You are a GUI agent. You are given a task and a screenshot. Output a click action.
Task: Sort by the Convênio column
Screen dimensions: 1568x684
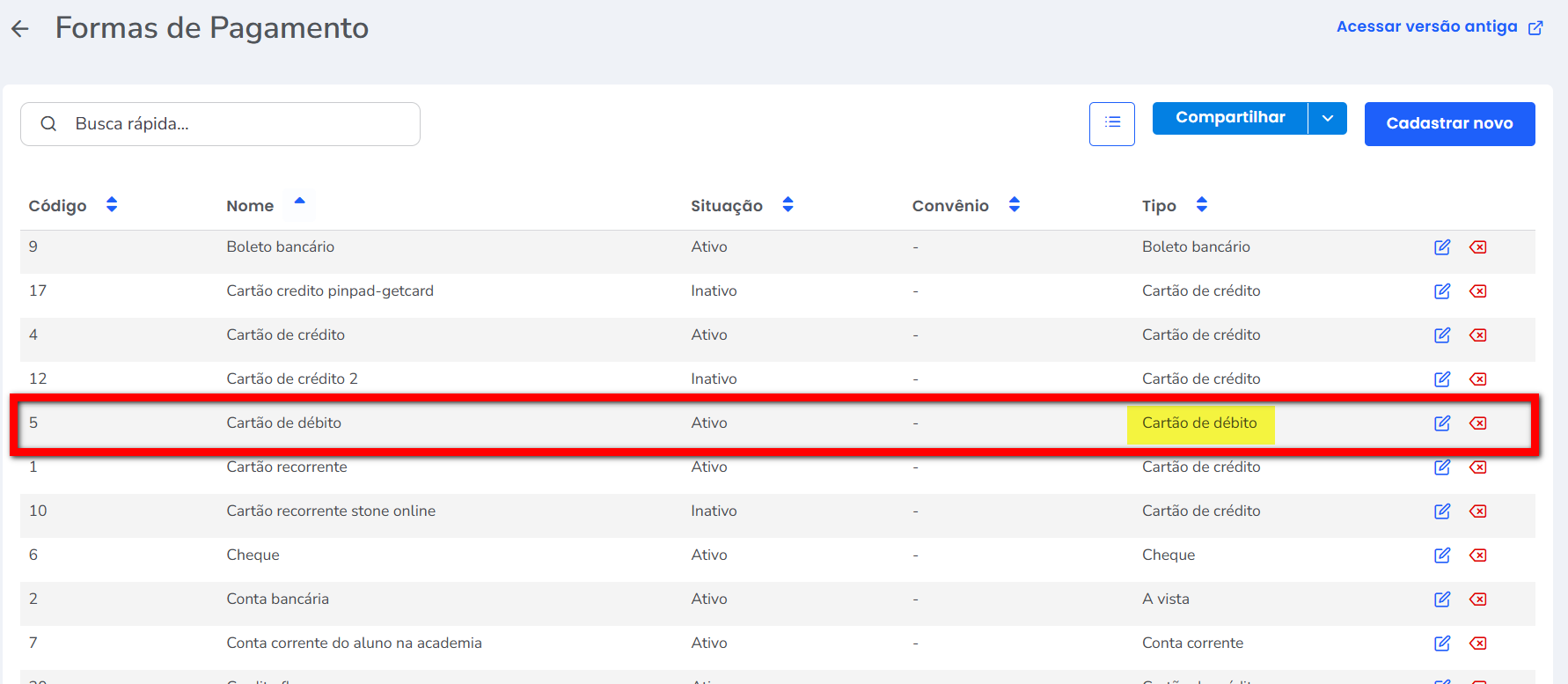tap(1014, 205)
